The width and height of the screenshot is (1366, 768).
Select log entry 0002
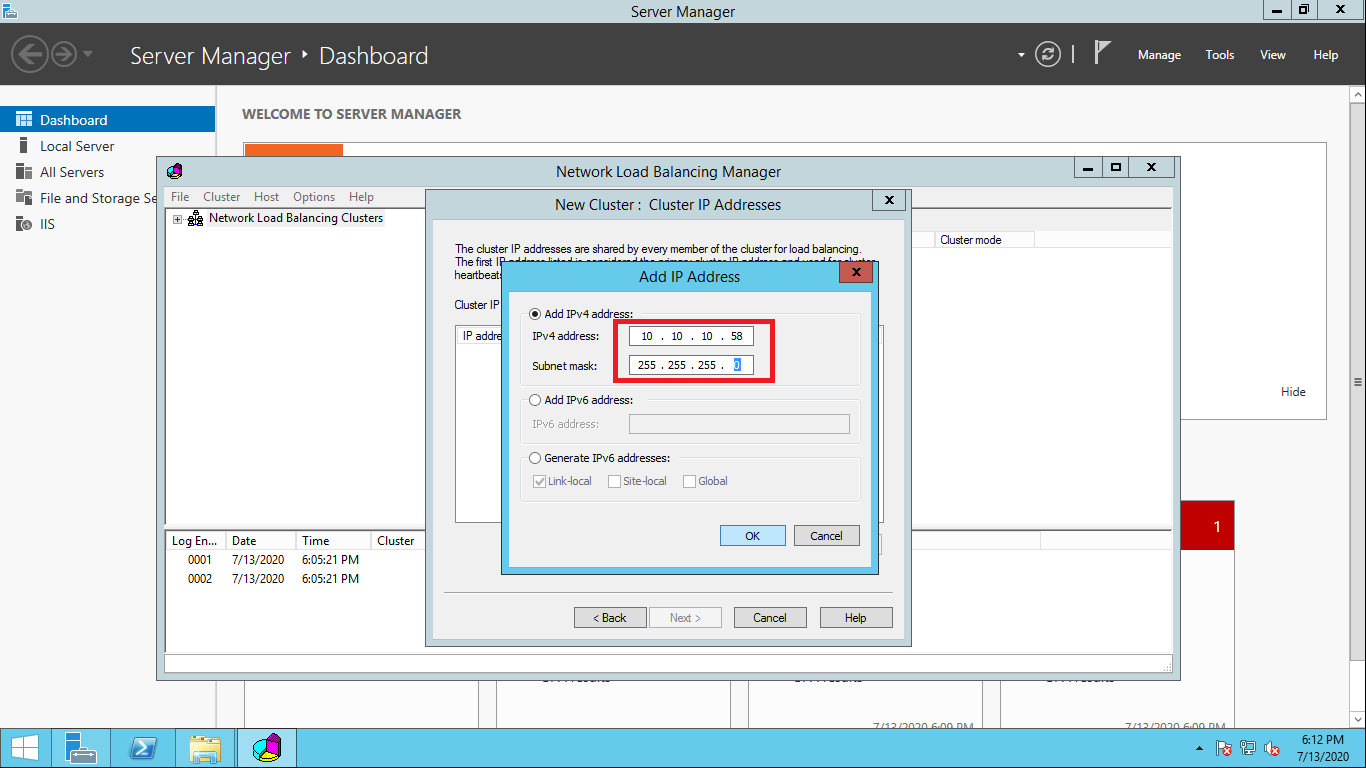(200, 579)
